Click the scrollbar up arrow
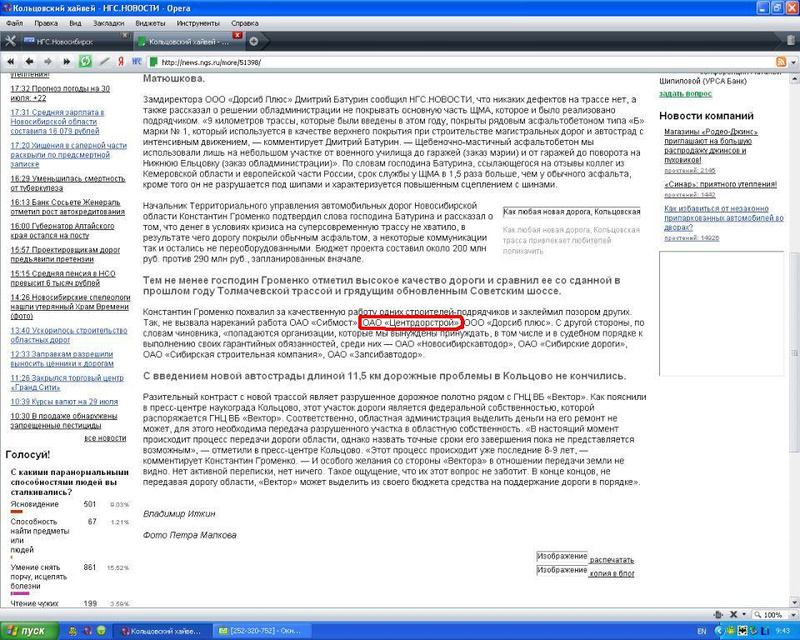 (x=794, y=80)
